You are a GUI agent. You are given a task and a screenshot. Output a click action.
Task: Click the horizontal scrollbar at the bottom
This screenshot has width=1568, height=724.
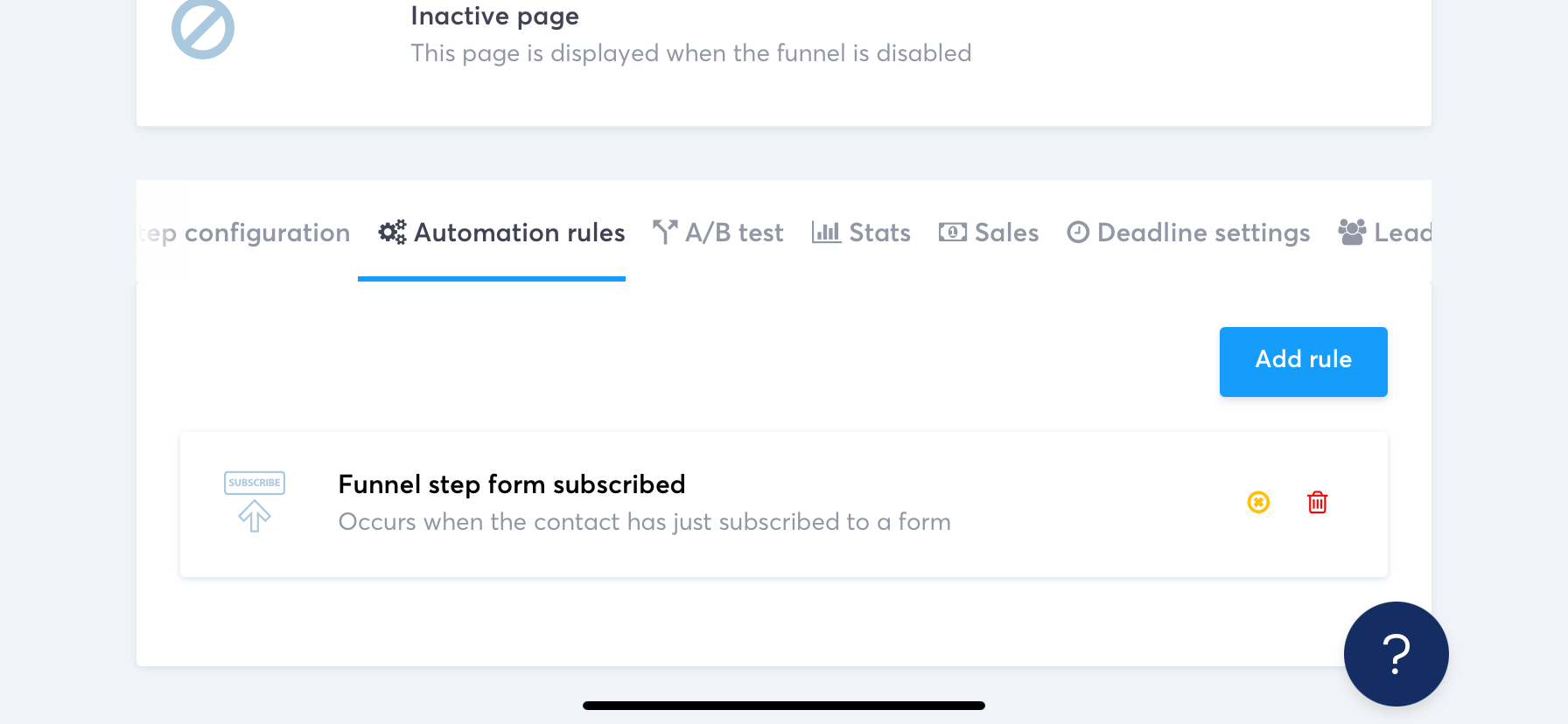click(784, 705)
